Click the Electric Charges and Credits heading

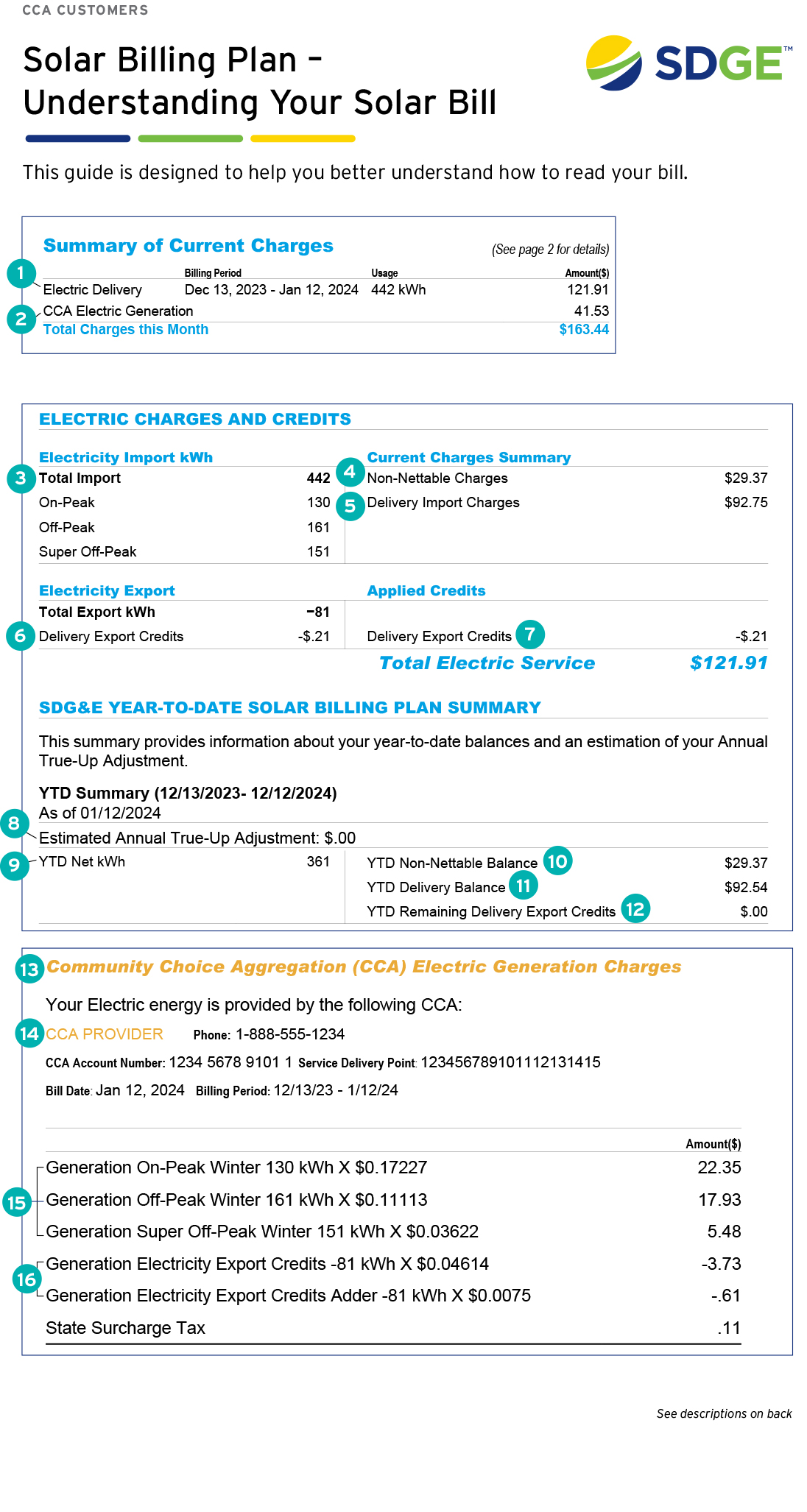(x=195, y=420)
